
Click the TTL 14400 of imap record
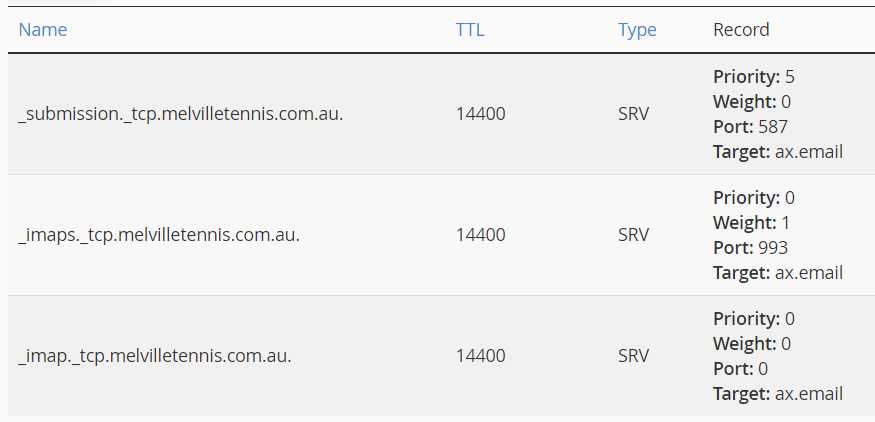[480, 356]
